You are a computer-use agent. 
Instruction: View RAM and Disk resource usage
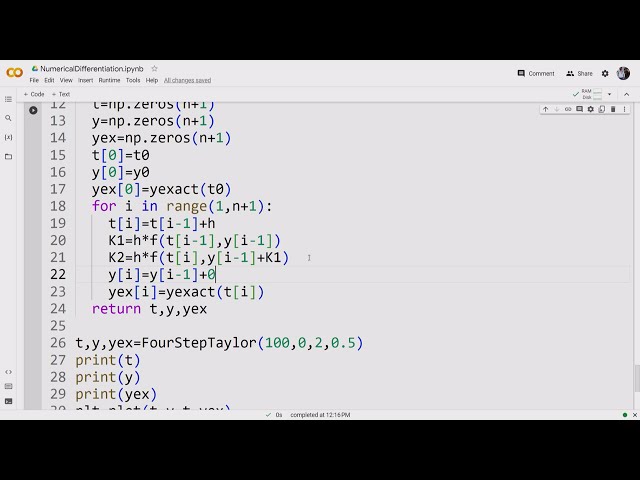point(591,94)
